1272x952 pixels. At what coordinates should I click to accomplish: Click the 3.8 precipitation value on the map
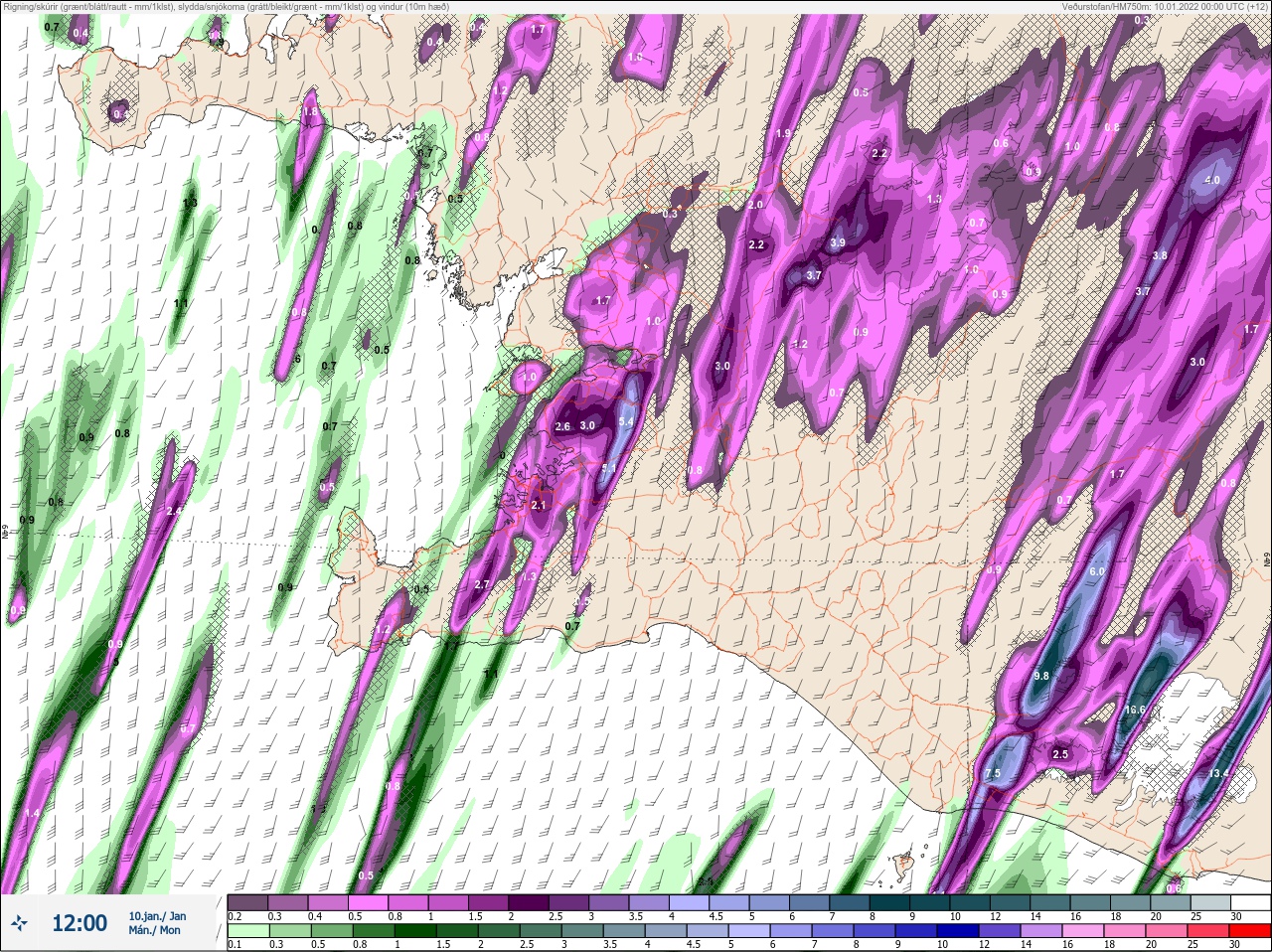coord(1159,255)
